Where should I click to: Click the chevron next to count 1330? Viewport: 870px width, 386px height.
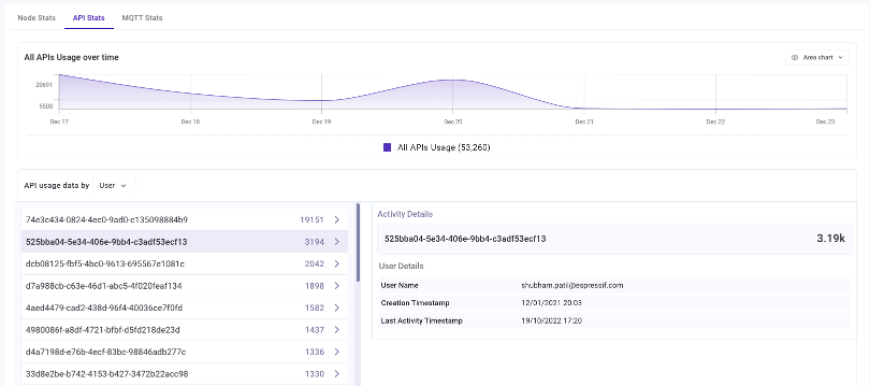(337, 374)
